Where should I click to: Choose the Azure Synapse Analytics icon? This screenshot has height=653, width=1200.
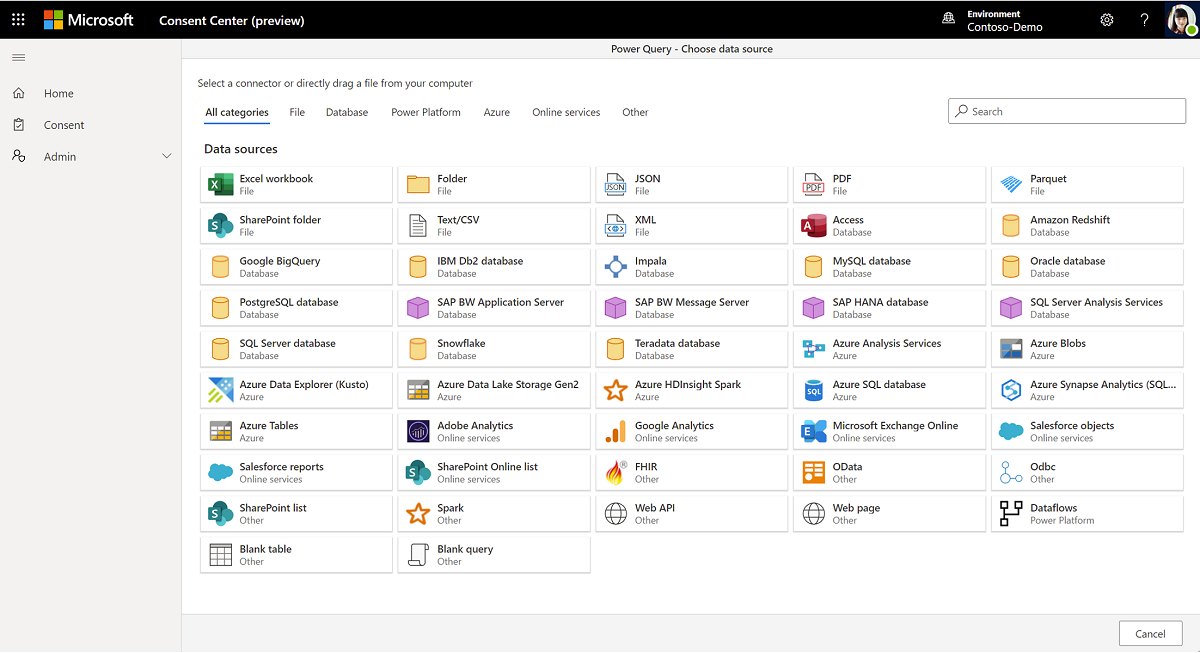[1011, 390]
